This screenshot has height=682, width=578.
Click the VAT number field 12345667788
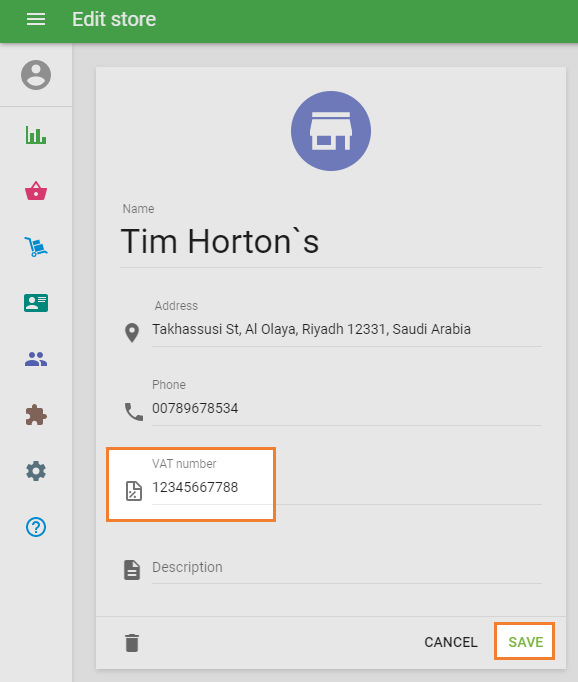pyautogui.click(x=347, y=488)
